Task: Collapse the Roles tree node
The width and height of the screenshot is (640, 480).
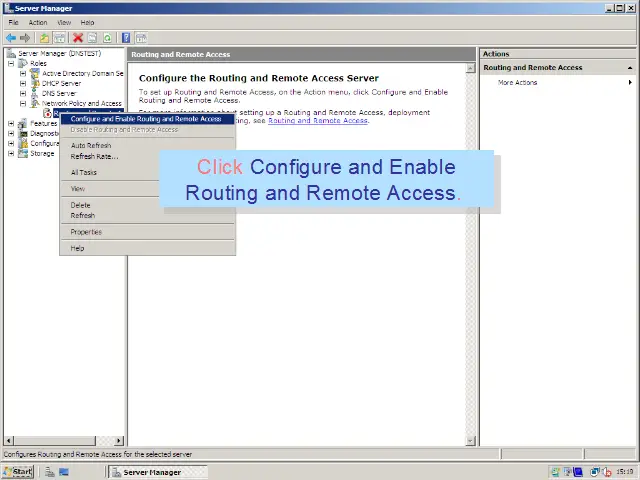Action: 12,63
